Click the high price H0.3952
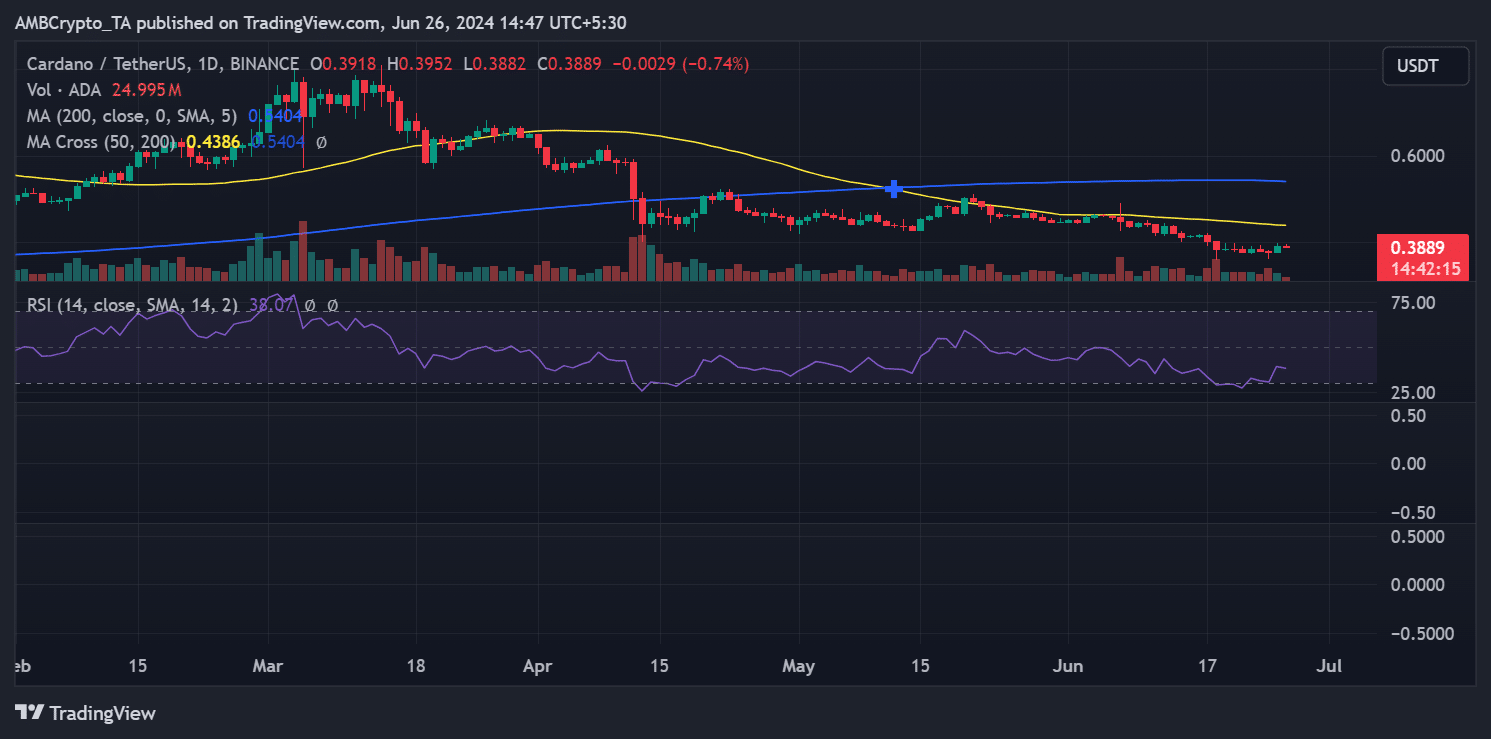Screen dimensions: 1491x739 pyautogui.click(x=420, y=64)
